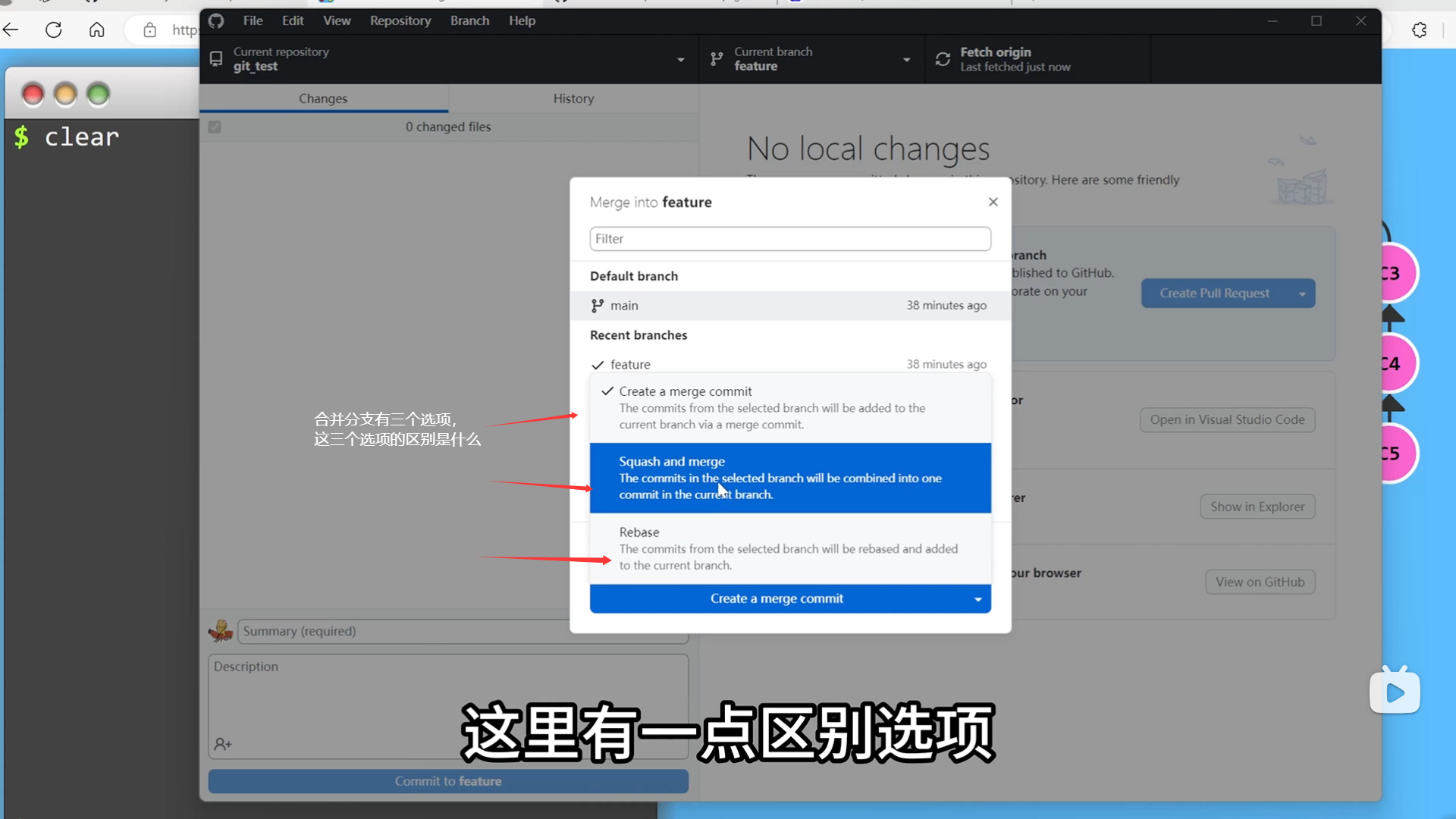Click the add co-authors icon
The width and height of the screenshot is (1456, 819).
pyautogui.click(x=222, y=744)
